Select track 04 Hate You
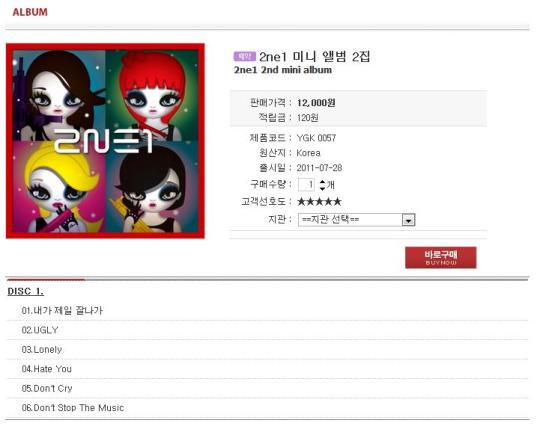Viewport: 540px width, 432px height. (x=46, y=369)
